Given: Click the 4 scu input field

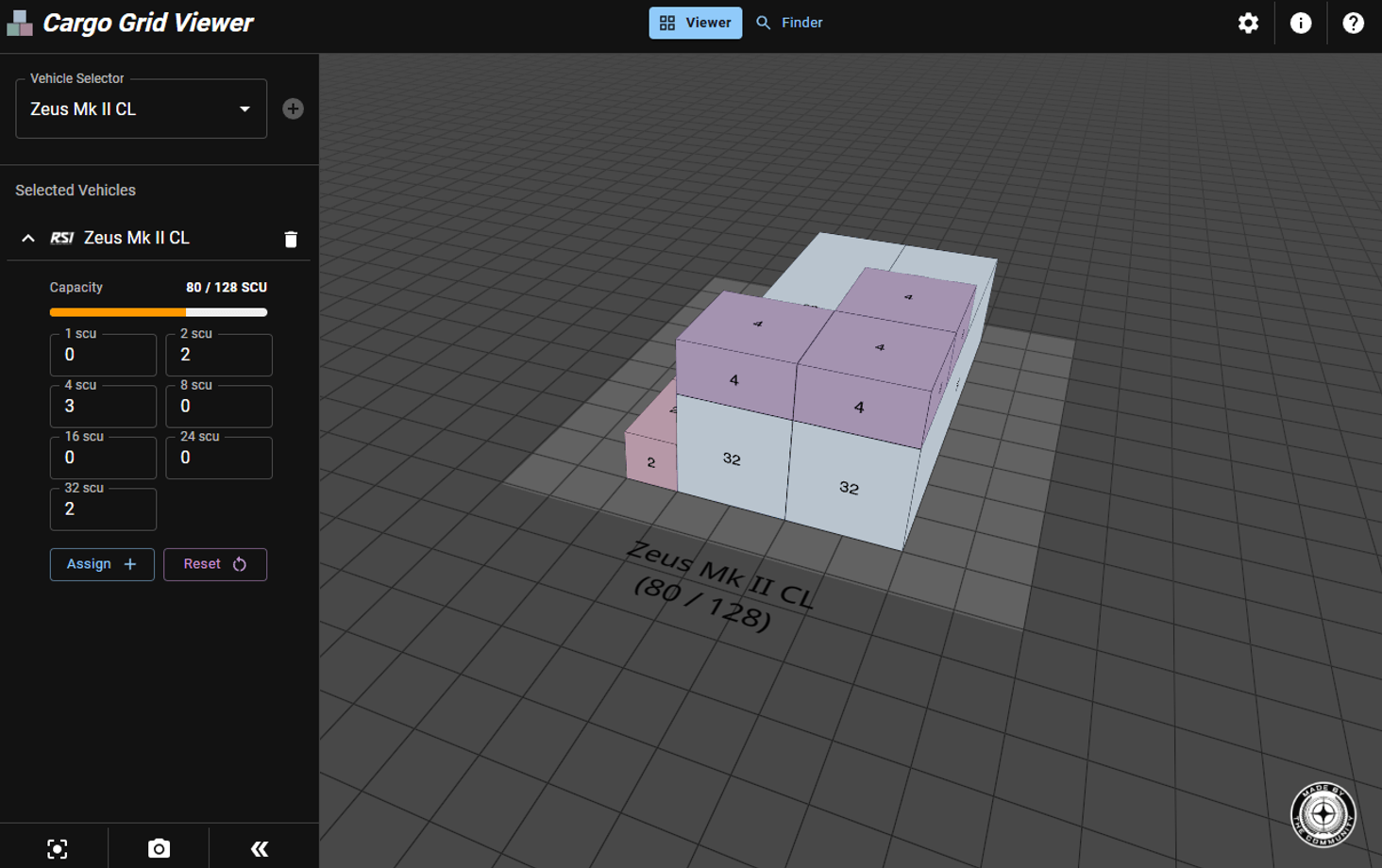Looking at the screenshot, I should point(103,407).
